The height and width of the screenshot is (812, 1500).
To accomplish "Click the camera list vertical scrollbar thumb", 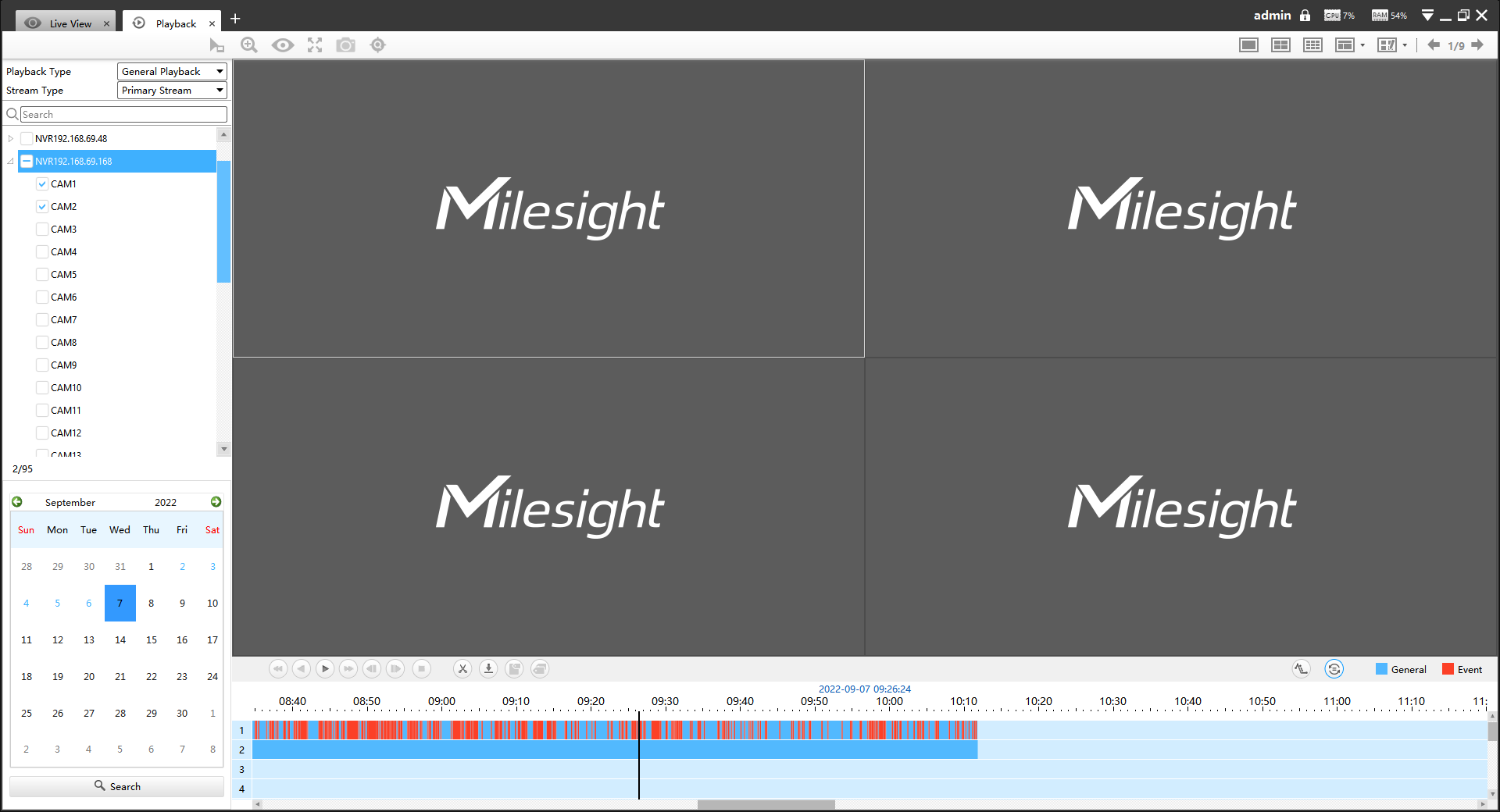I will coord(223,222).
